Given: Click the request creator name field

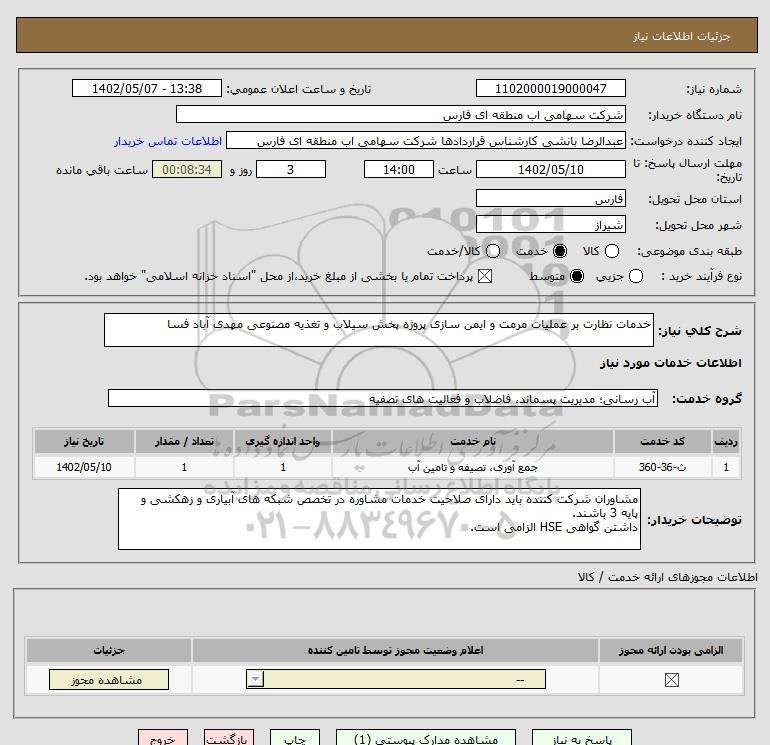Looking at the screenshot, I should [x=426, y=141].
